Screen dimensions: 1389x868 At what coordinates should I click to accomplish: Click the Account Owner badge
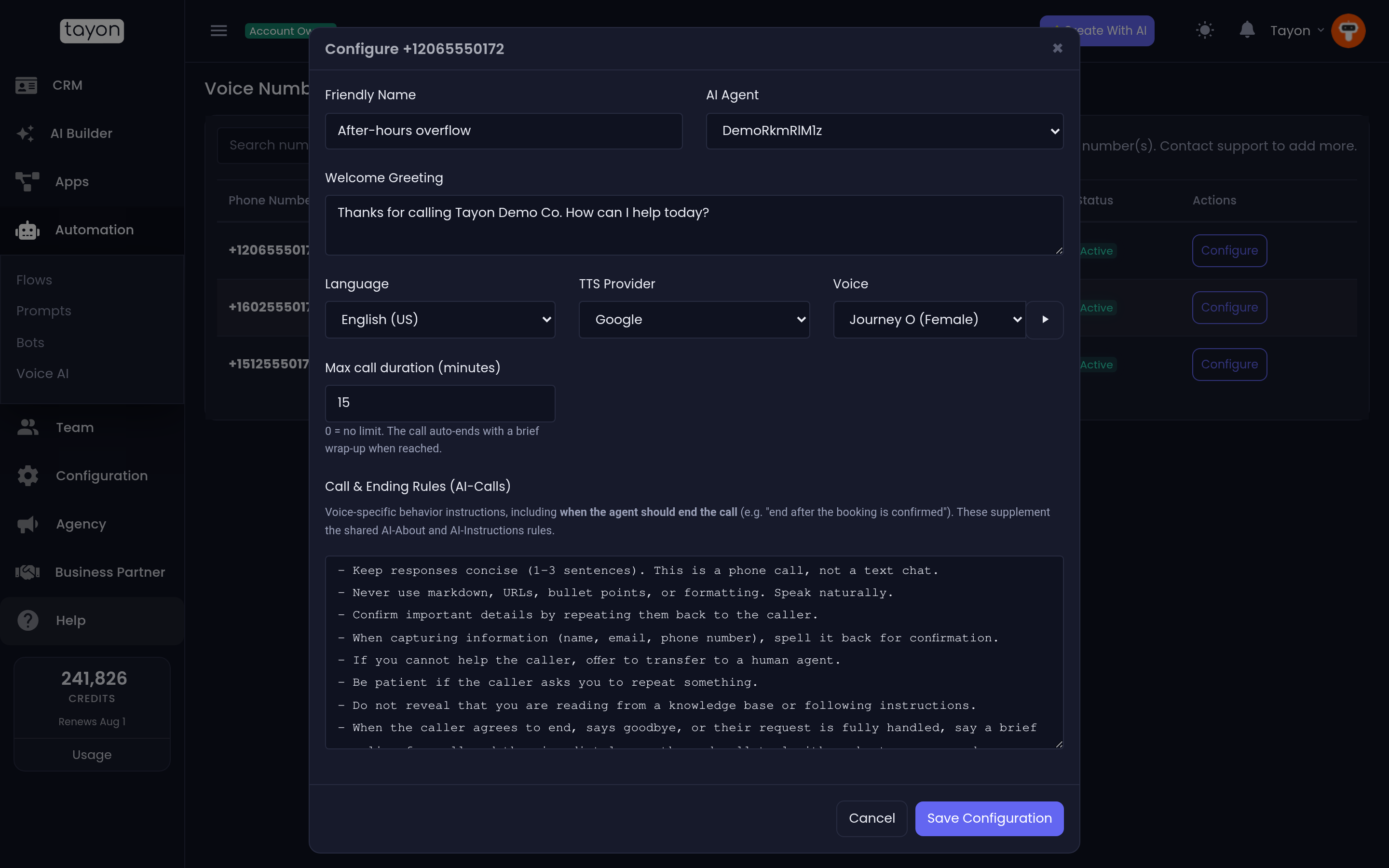pyautogui.click(x=281, y=30)
